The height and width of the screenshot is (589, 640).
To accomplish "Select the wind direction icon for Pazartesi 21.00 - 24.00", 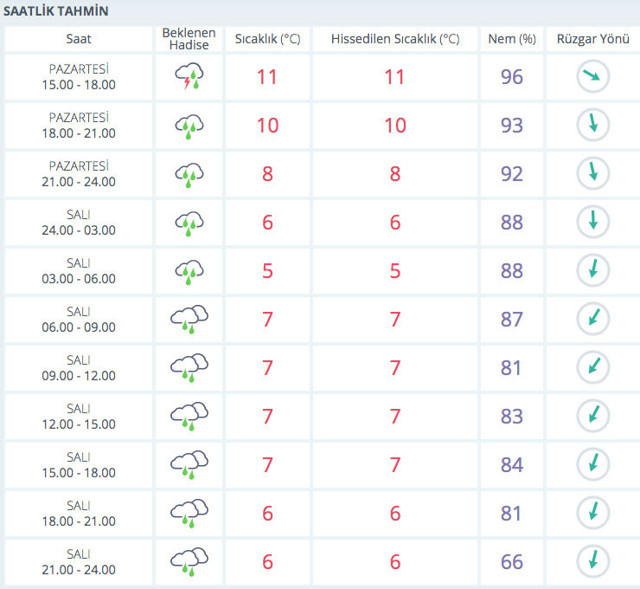I will (x=593, y=174).
